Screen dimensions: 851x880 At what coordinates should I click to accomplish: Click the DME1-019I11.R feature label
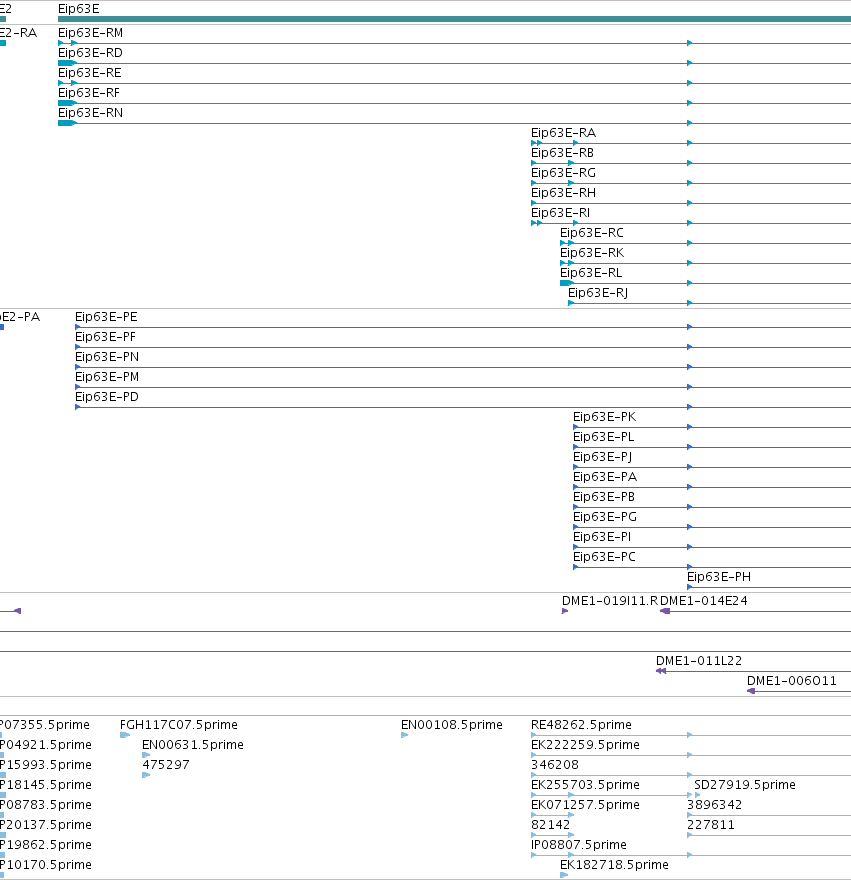pyautogui.click(x=610, y=601)
